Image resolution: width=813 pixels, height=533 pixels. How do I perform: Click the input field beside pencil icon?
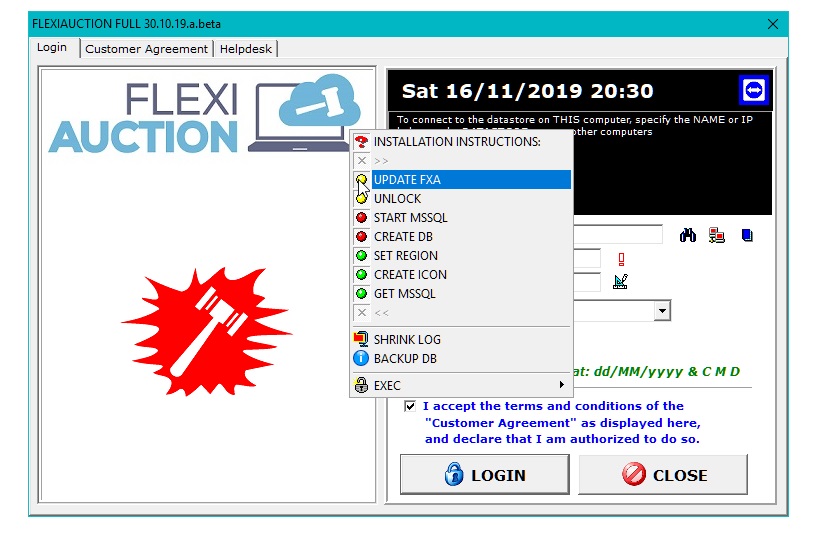(587, 282)
